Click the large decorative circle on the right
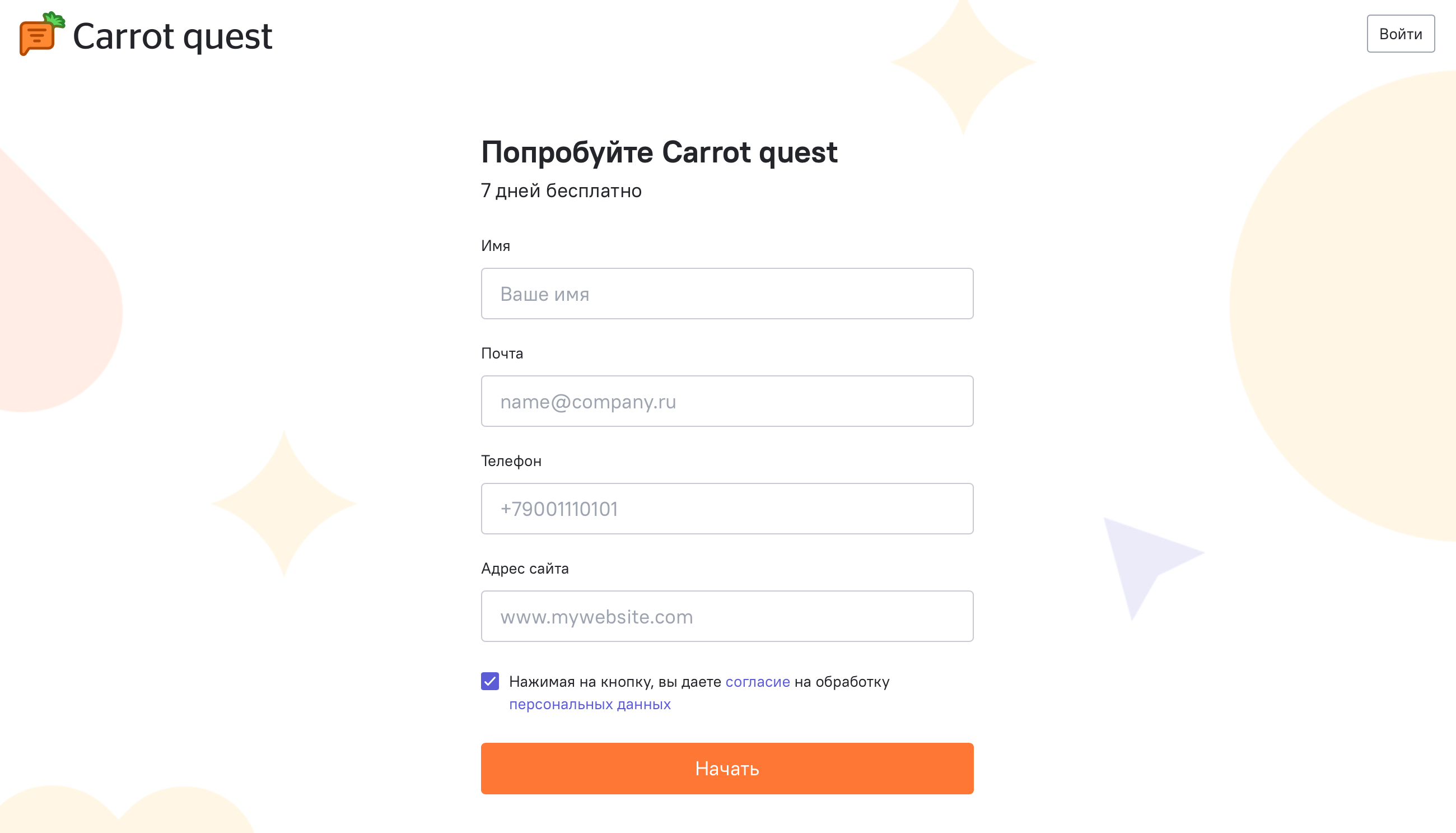 coord(1361,309)
